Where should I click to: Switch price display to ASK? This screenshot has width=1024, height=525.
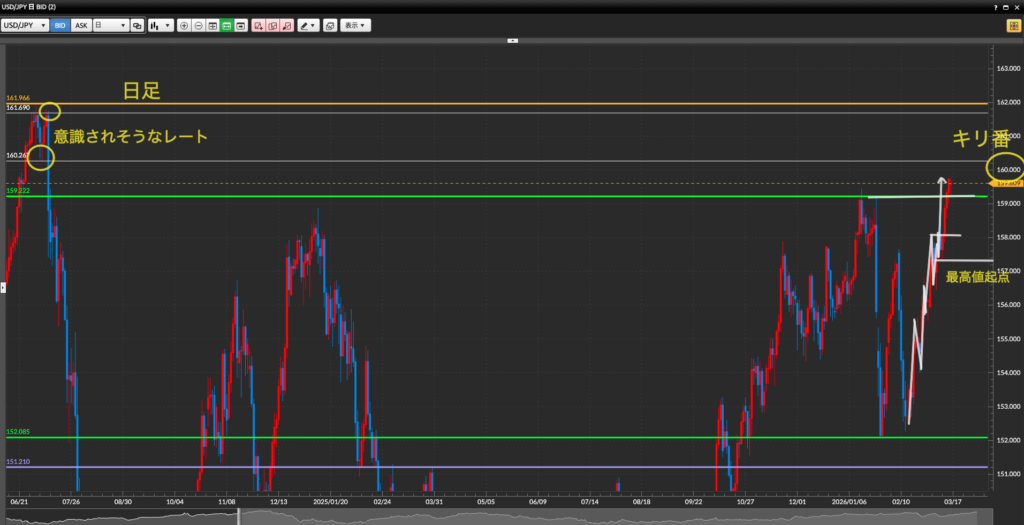81,25
